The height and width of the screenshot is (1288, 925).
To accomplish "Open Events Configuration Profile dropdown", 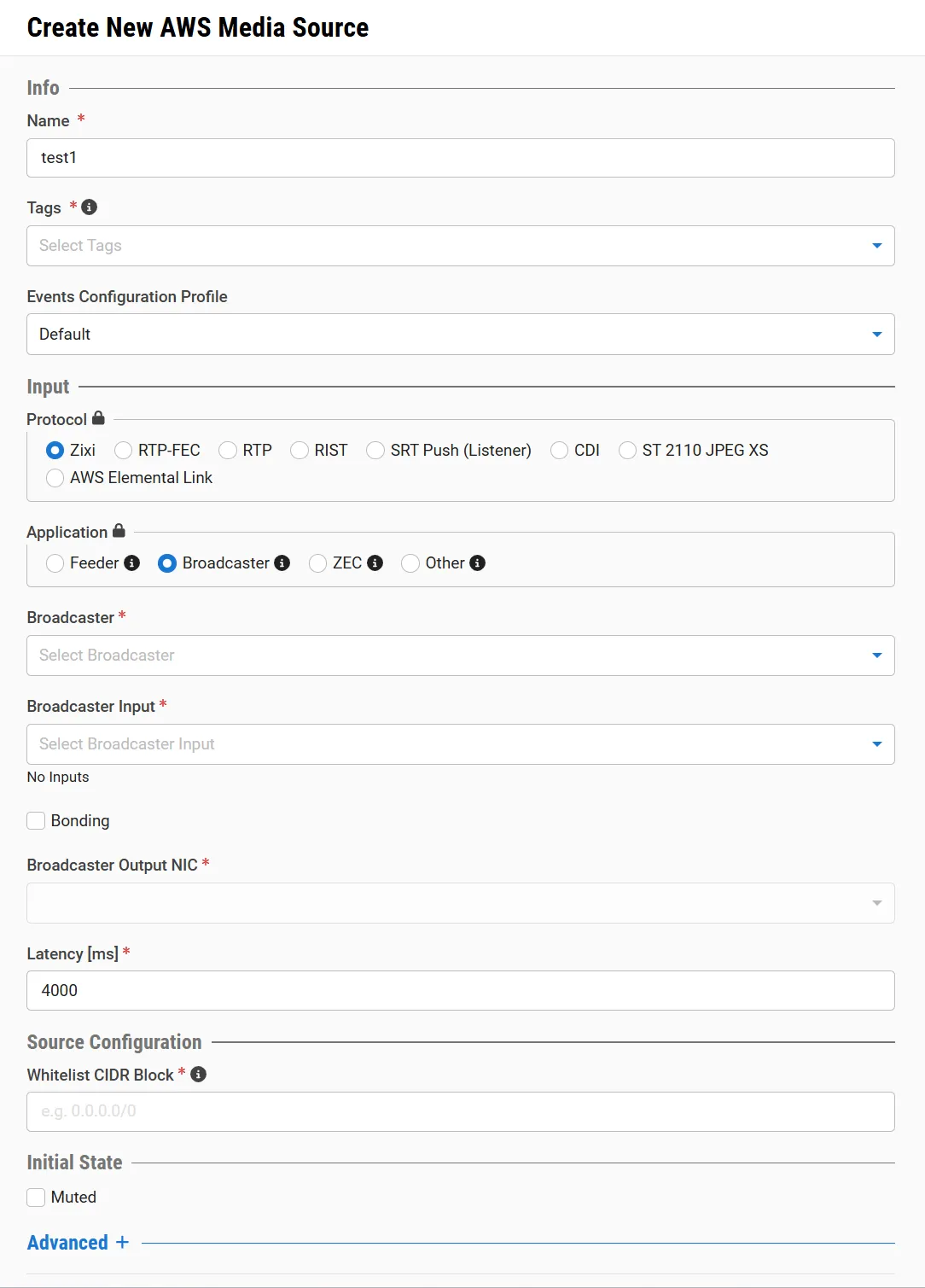I will click(461, 335).
